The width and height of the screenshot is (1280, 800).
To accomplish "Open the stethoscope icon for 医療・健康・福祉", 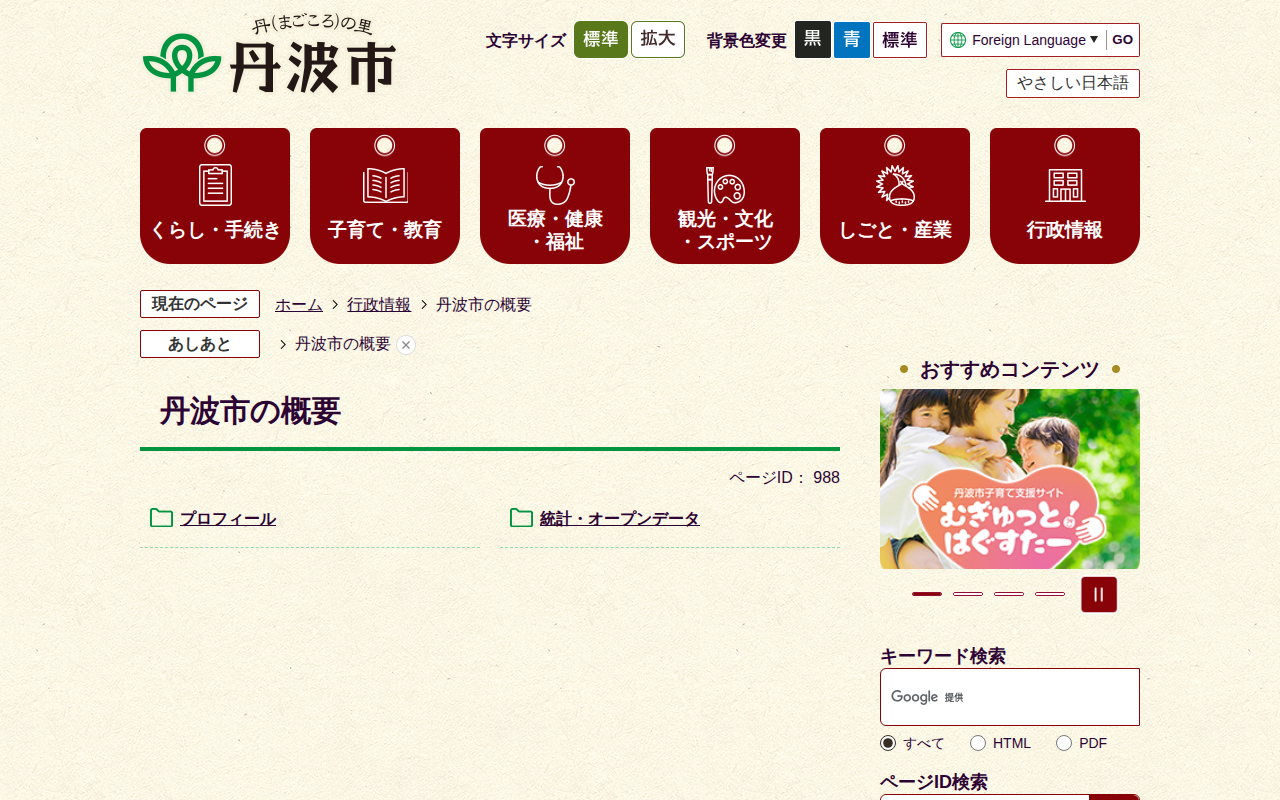I will (x=555, y=184).
